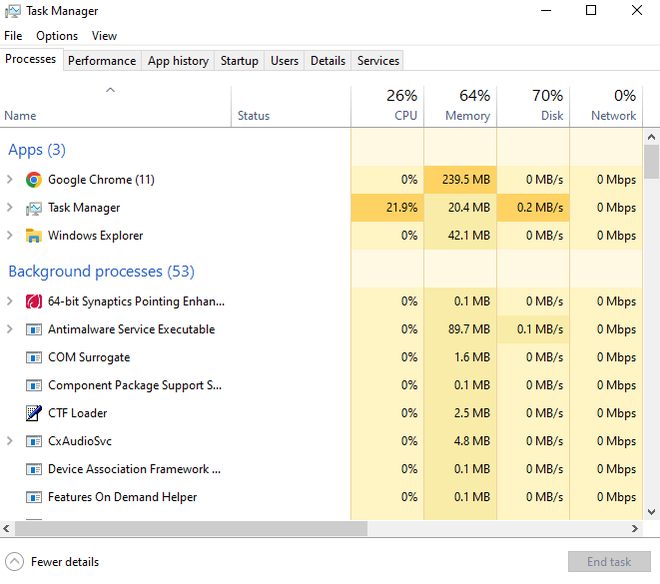Open the Options menu
The width and height of the screenshot is (660, 584).
pyautogui.click(x=57, y=36)
